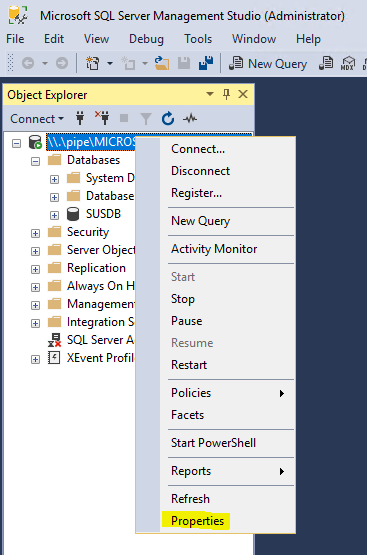Expand the Security folder
367x555 pixels.
coord(35,233)
